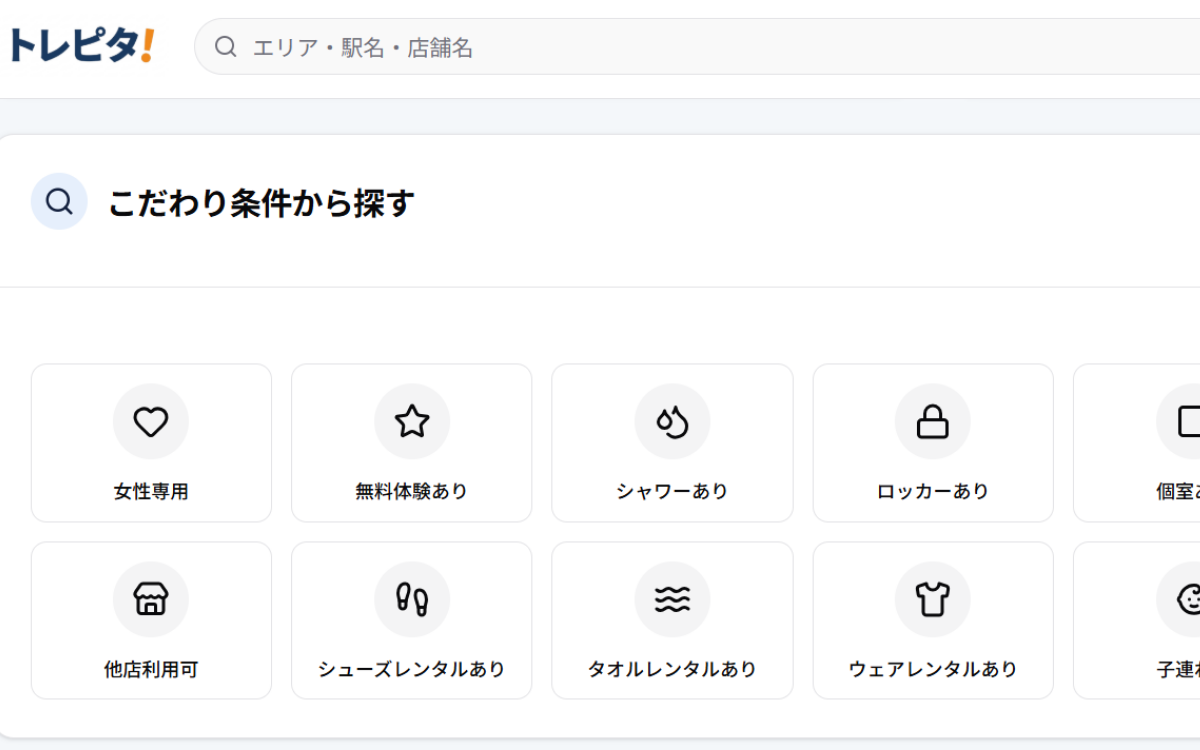Choose the 無料体験あり label
Viewport: 1200px width, 750px height.
pyautogui.click(x=412, y=491)
